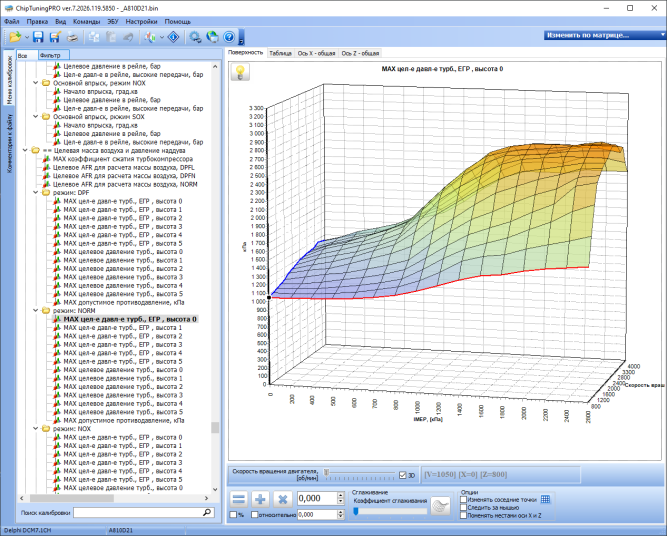
Task: Switch to the Таблица tab
Action: pos(280,53)
